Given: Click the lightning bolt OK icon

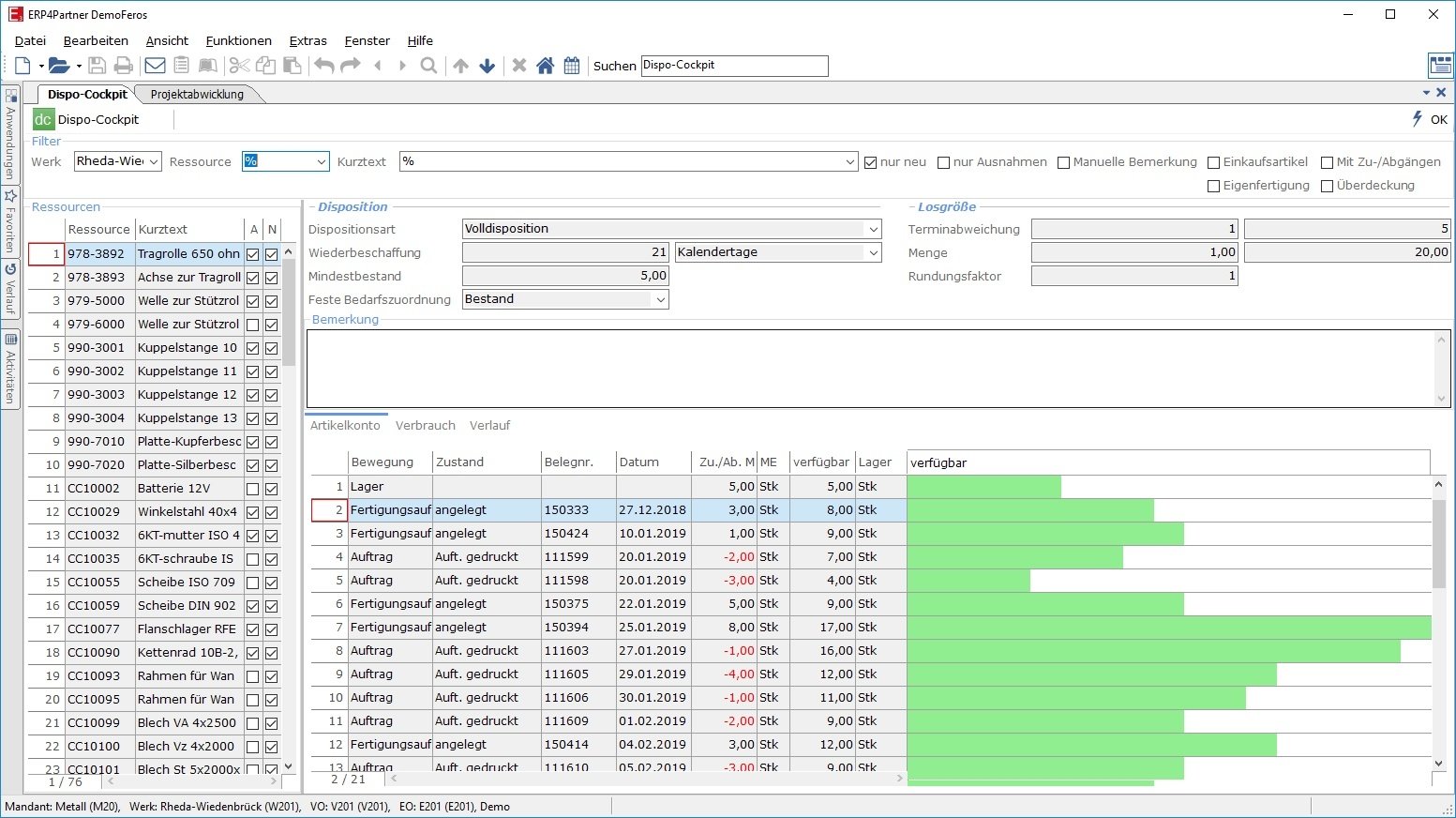Looking at the screenshot, I should click(1417, 119).
